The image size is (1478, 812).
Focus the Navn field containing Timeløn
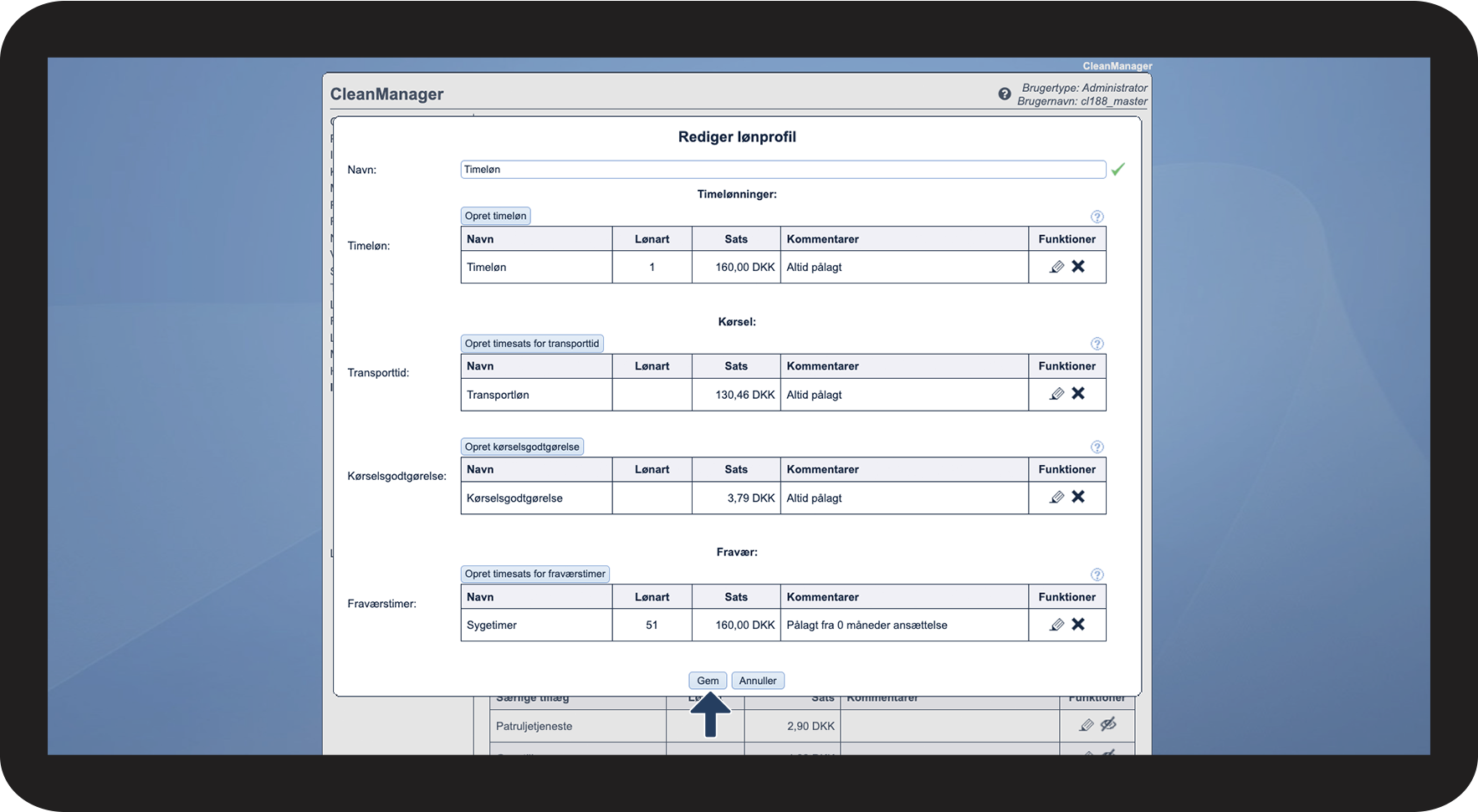tap(783, 170)
